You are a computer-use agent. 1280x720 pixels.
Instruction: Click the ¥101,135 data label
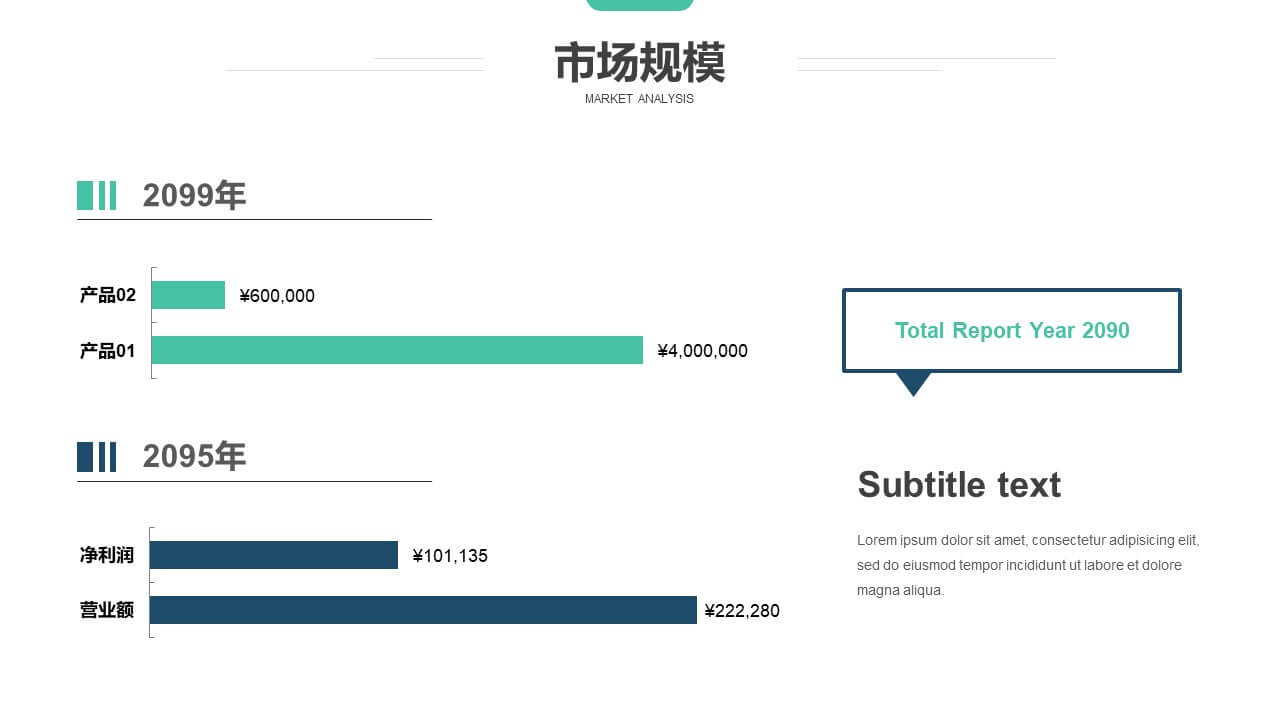click(x=450, y=556)
